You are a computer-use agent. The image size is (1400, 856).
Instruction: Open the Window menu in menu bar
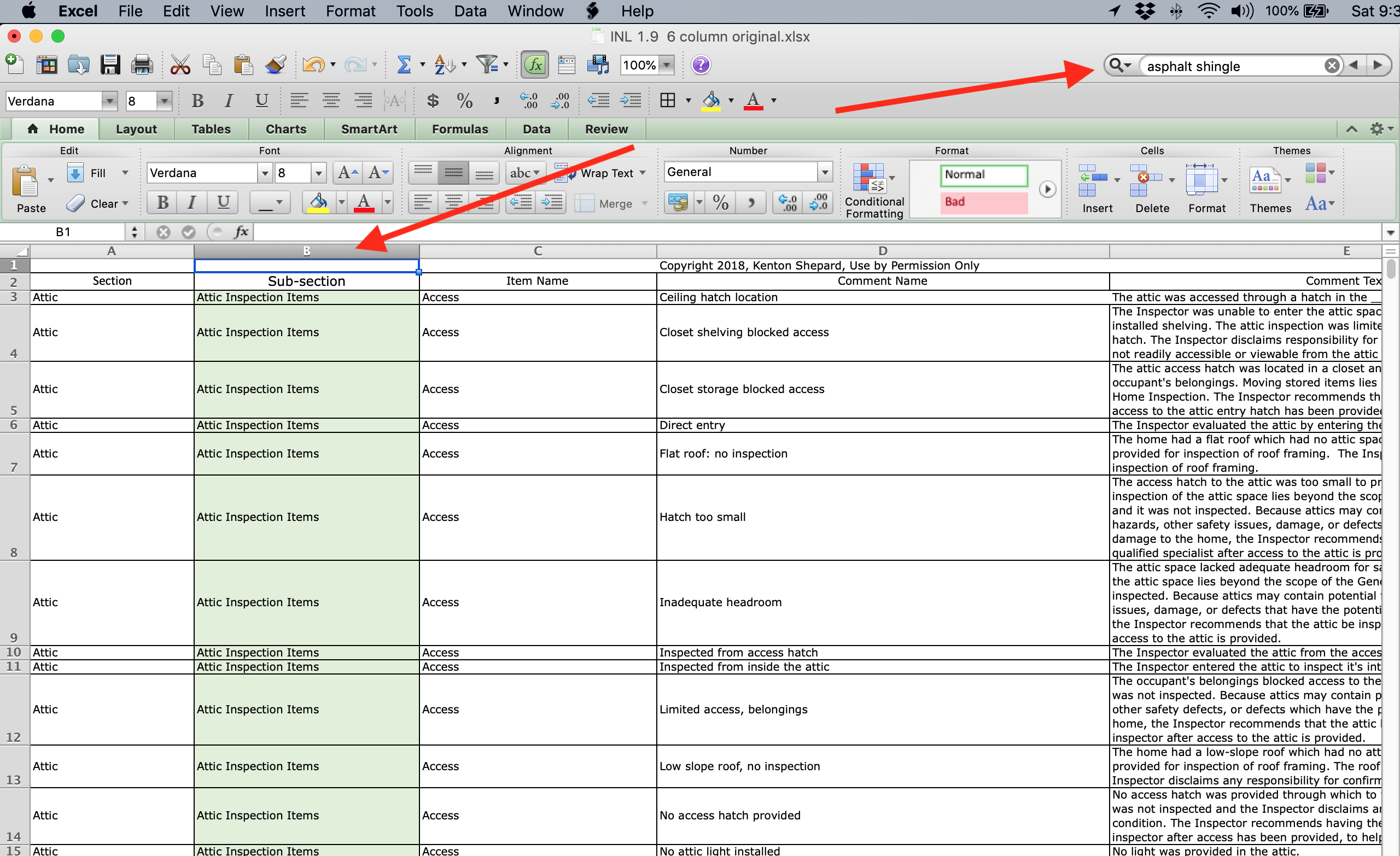(535, 11)
